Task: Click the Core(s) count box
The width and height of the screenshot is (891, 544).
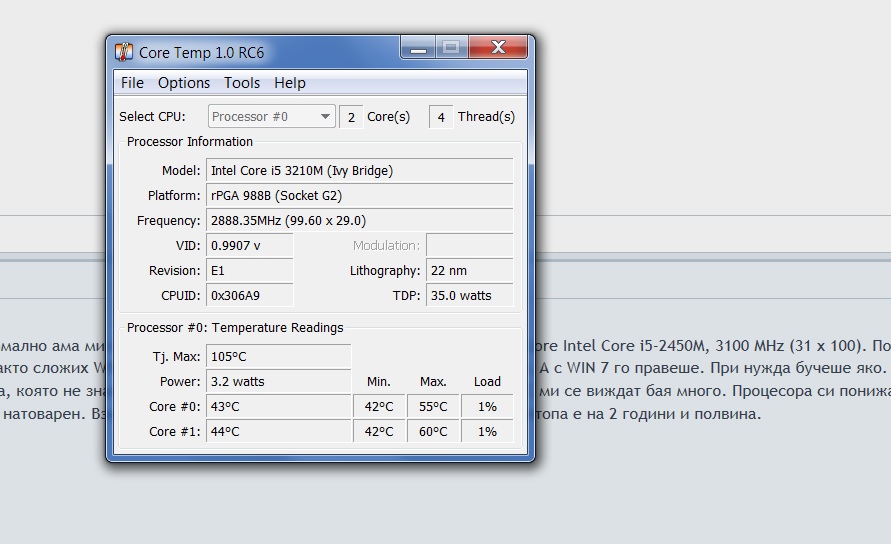Action: point(351,117)
